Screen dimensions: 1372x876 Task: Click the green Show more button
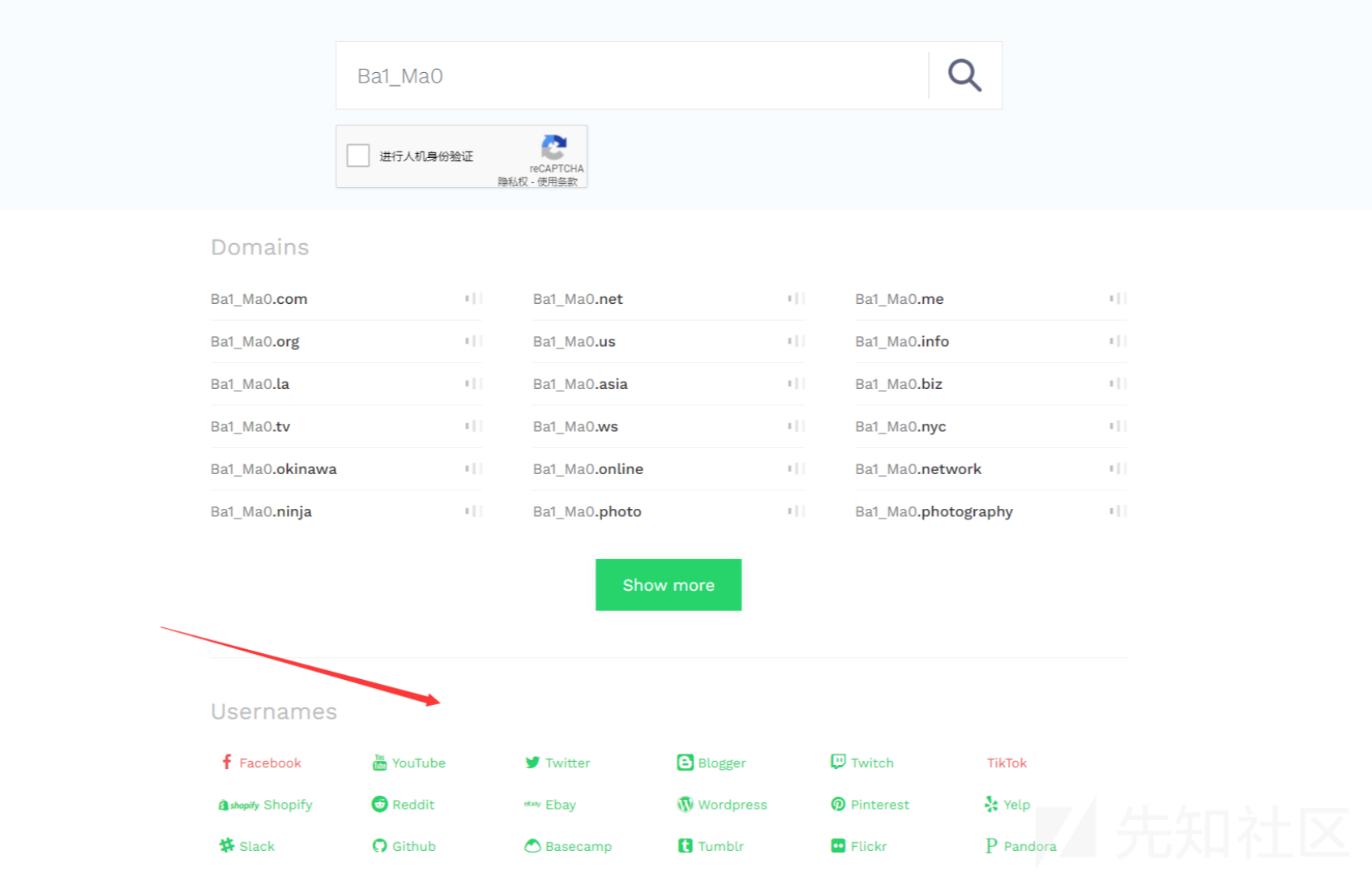(669, 585)
